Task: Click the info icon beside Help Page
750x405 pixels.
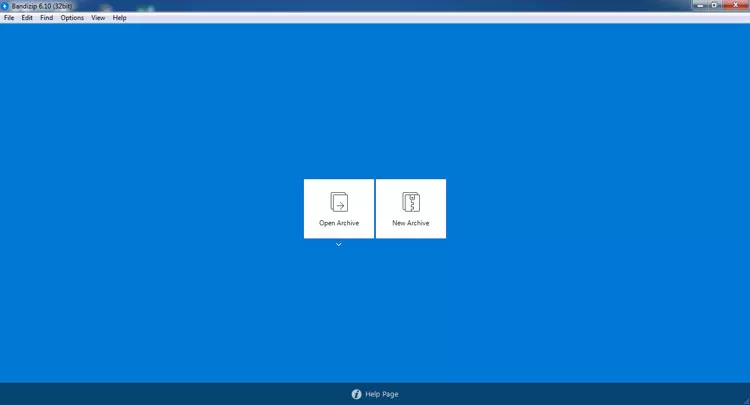Action: click(x=356, y=394)
